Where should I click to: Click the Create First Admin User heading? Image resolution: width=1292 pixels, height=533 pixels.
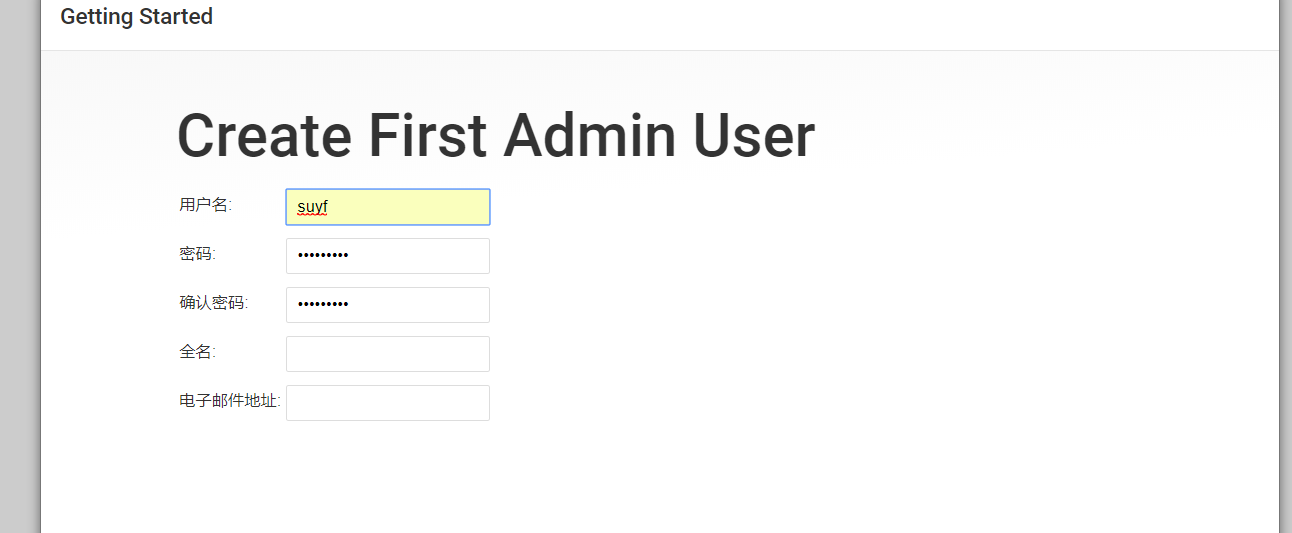495,136
